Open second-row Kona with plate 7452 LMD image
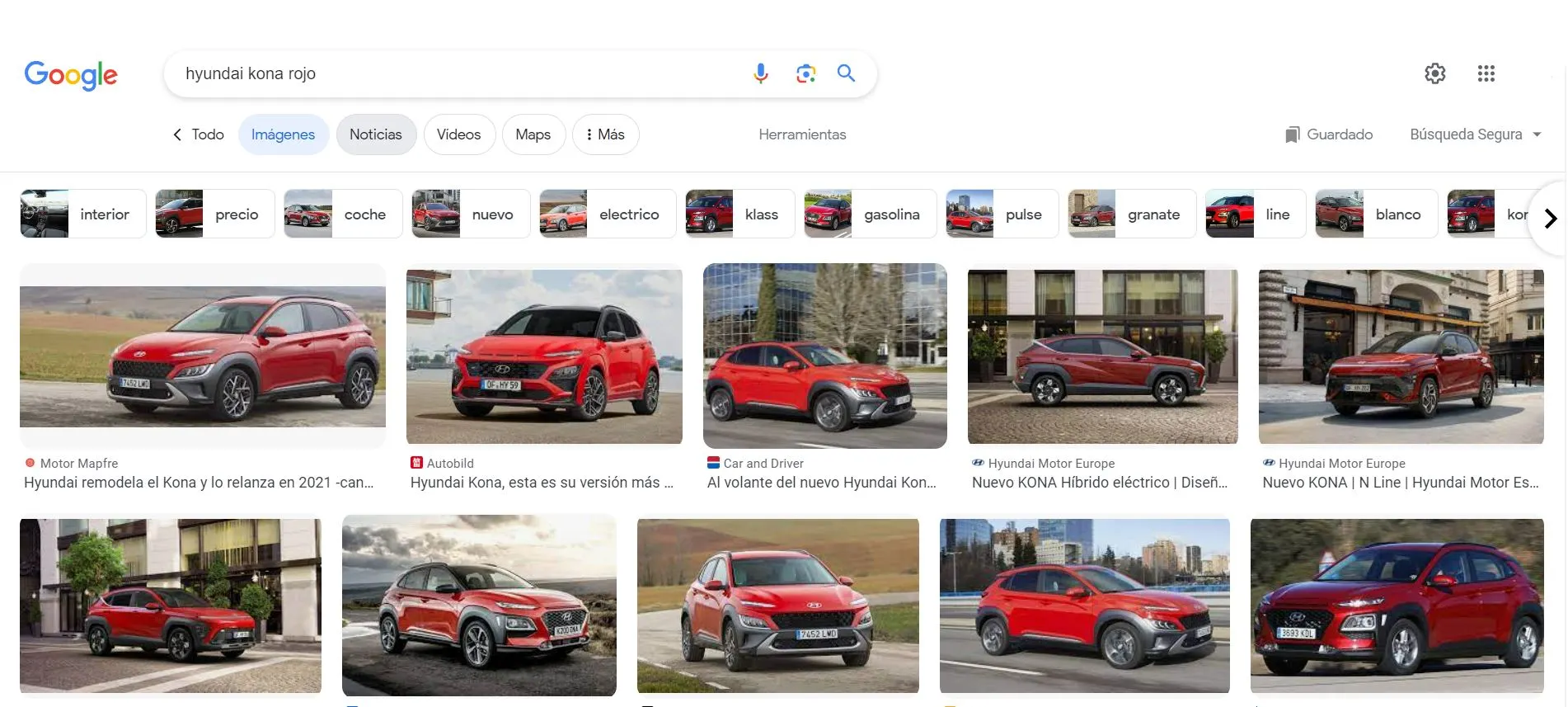Image resolution: width=1568 pixels, height=707 pixels. [778, 606]
